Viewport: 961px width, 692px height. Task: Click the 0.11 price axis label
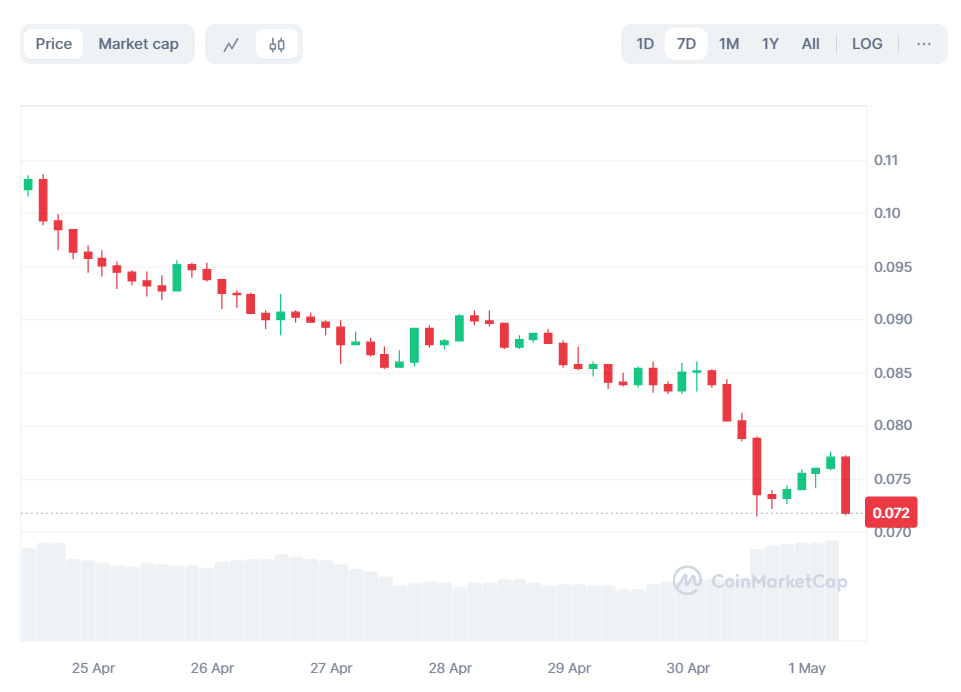pyautogui.click(x=886, y=160)
